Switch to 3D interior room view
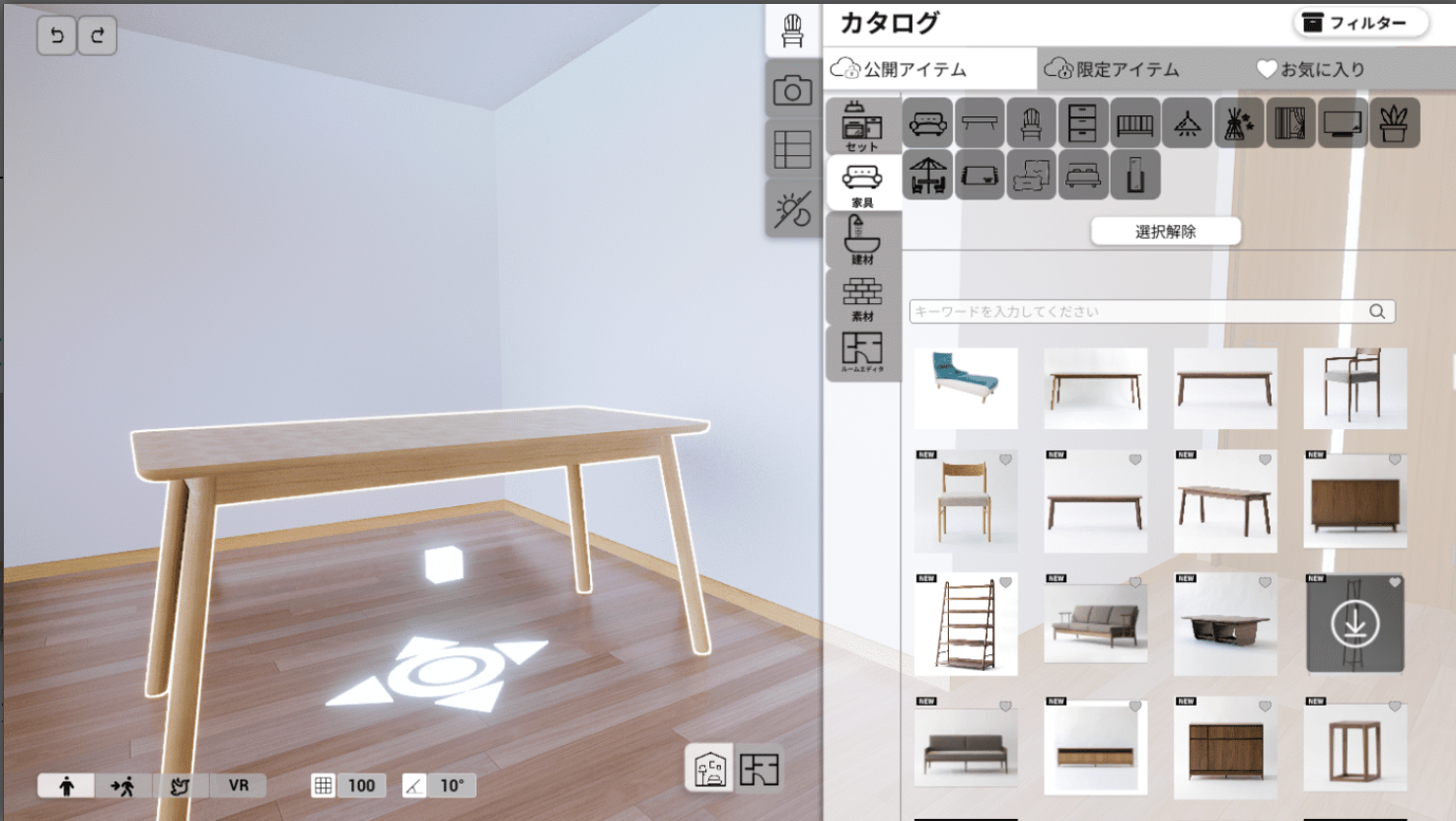The width and height of the screenshot is (1456, 821). 710,769
